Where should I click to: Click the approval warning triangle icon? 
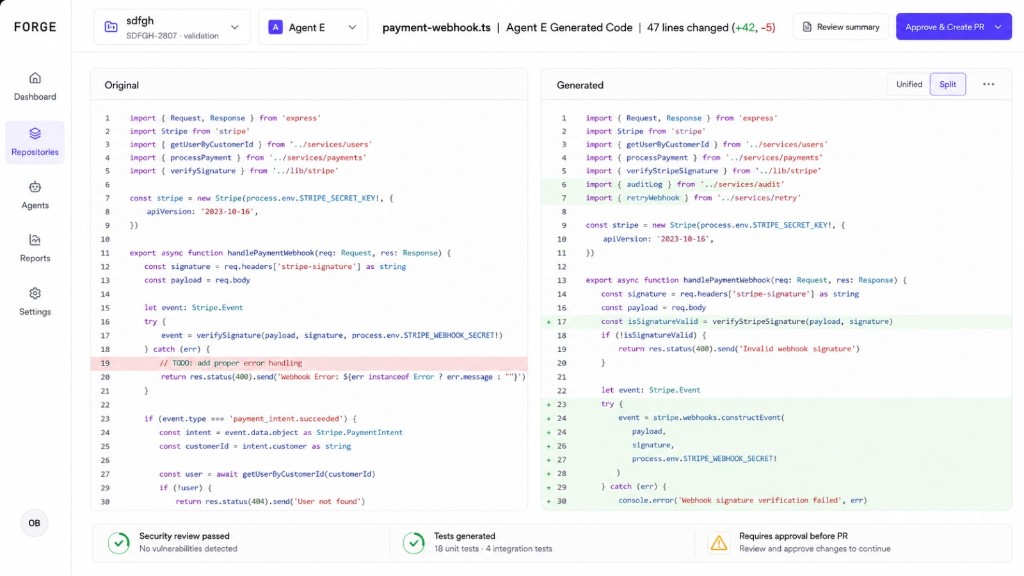coord(719,543)
